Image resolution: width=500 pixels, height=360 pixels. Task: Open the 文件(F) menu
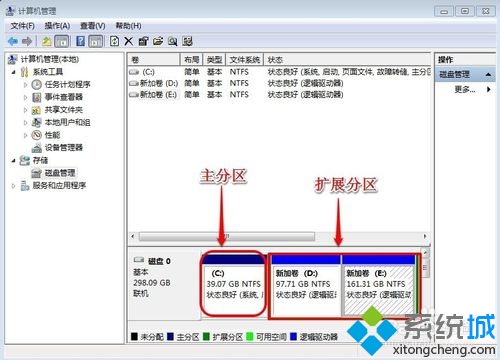click(x=23, y=26)
